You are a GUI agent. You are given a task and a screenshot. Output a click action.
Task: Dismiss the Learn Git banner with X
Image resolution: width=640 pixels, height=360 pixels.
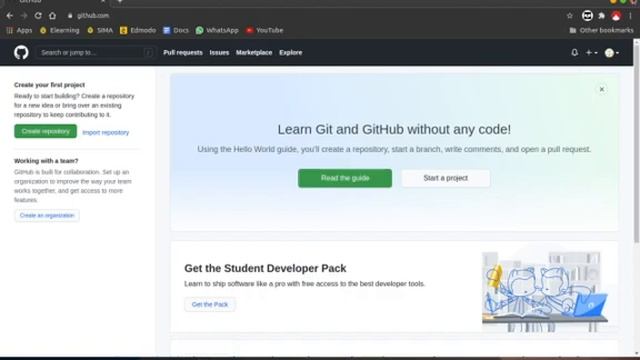click(x=602, y=89)
